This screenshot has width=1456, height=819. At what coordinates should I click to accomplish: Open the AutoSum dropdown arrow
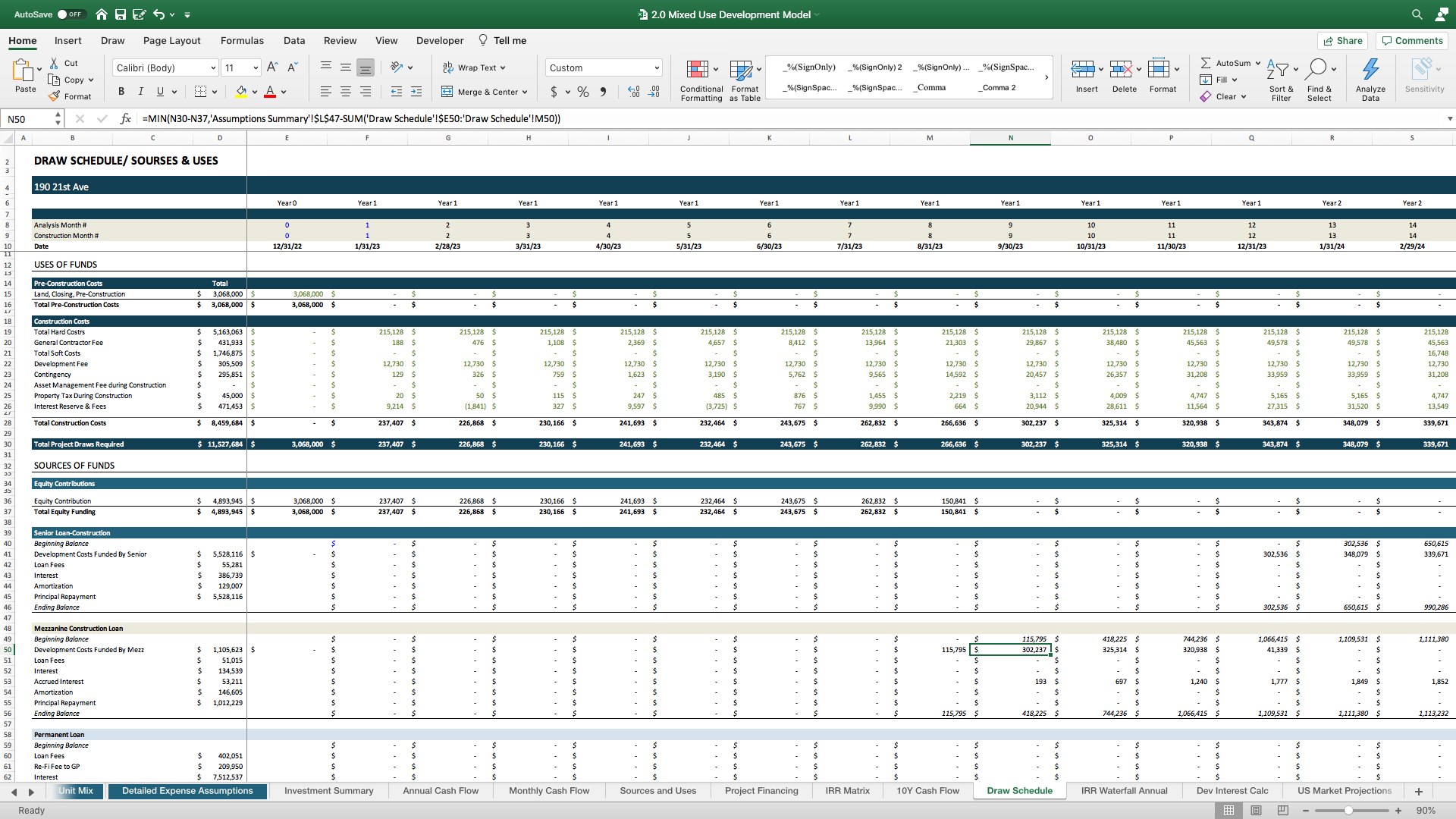1257,63
